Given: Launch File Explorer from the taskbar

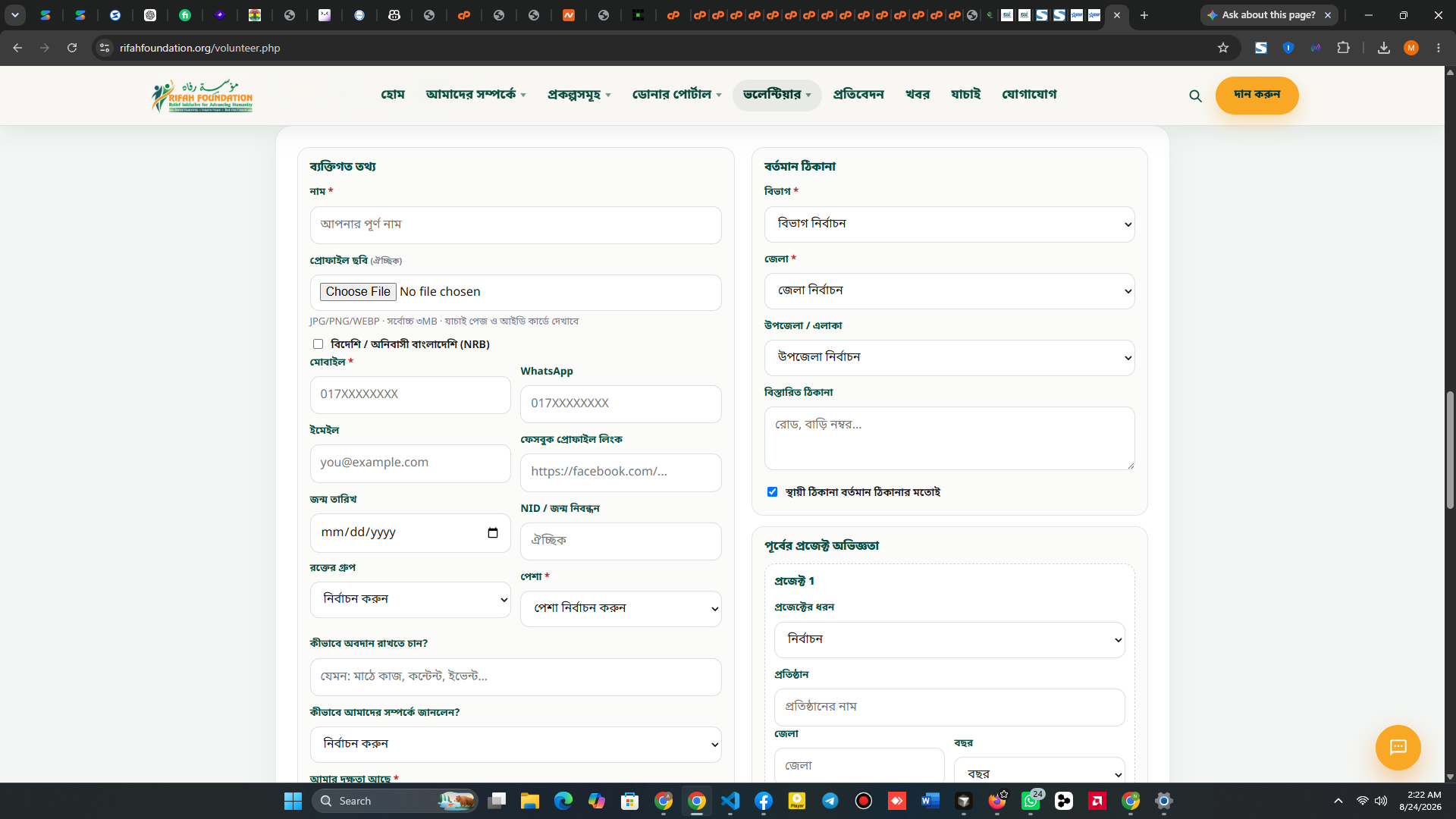Looking at the screenshot, I should [x=530, y=801].
